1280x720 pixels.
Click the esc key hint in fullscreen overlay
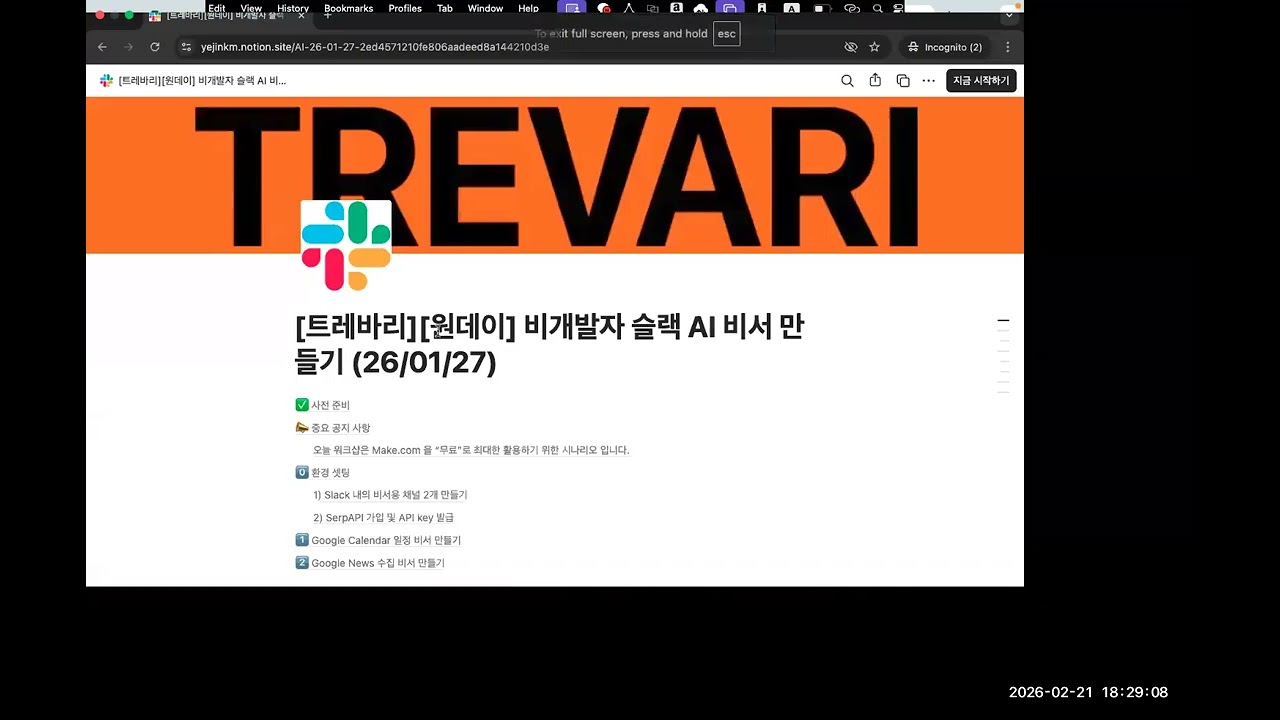coord(726,34)
